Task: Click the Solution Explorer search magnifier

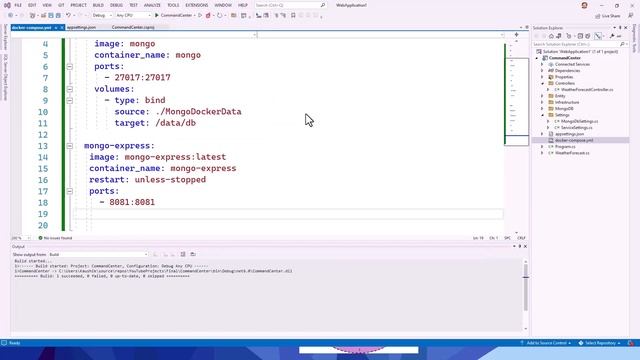Action: pos(622,44)
